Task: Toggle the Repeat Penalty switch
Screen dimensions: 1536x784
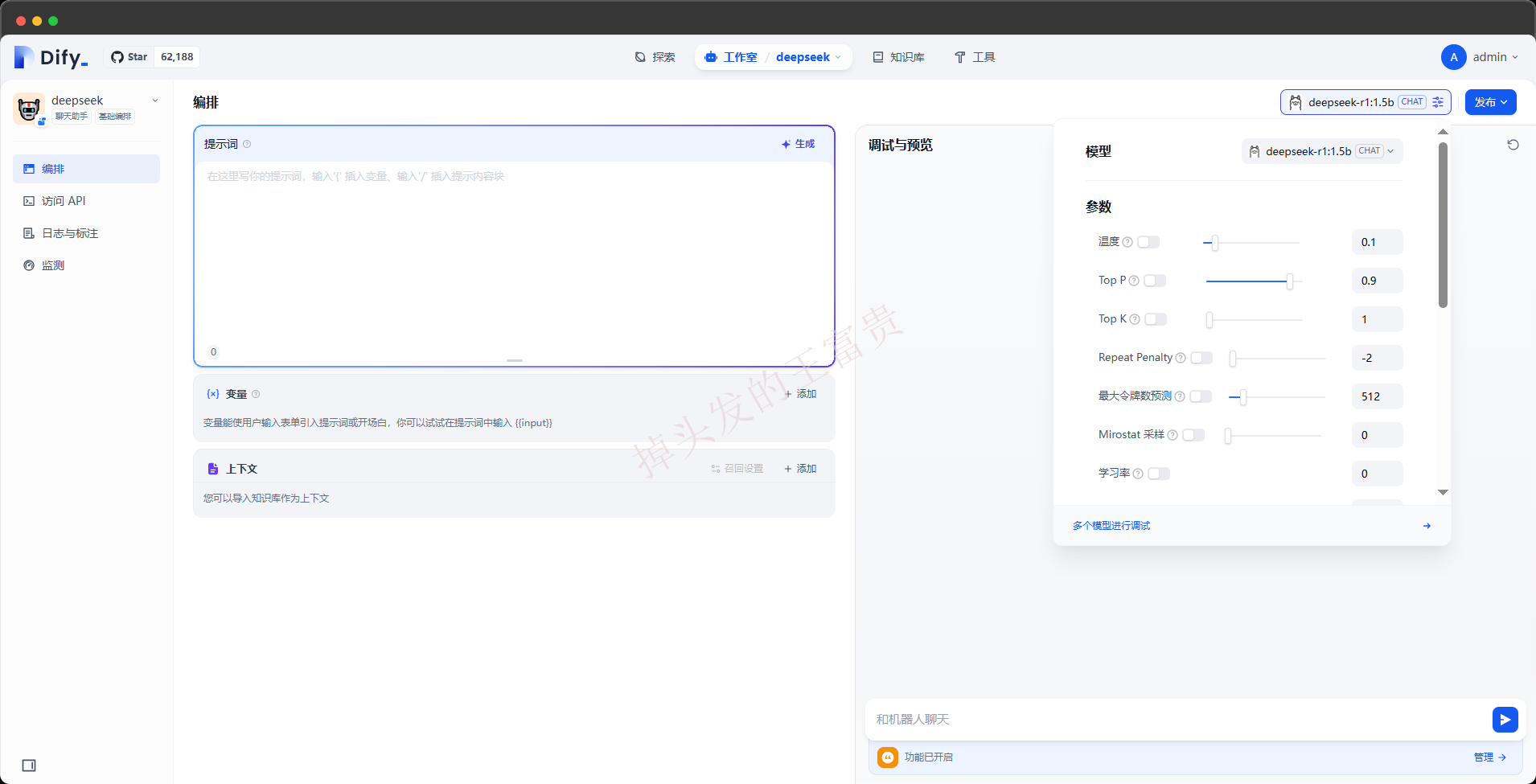Action: (1201, 358)
